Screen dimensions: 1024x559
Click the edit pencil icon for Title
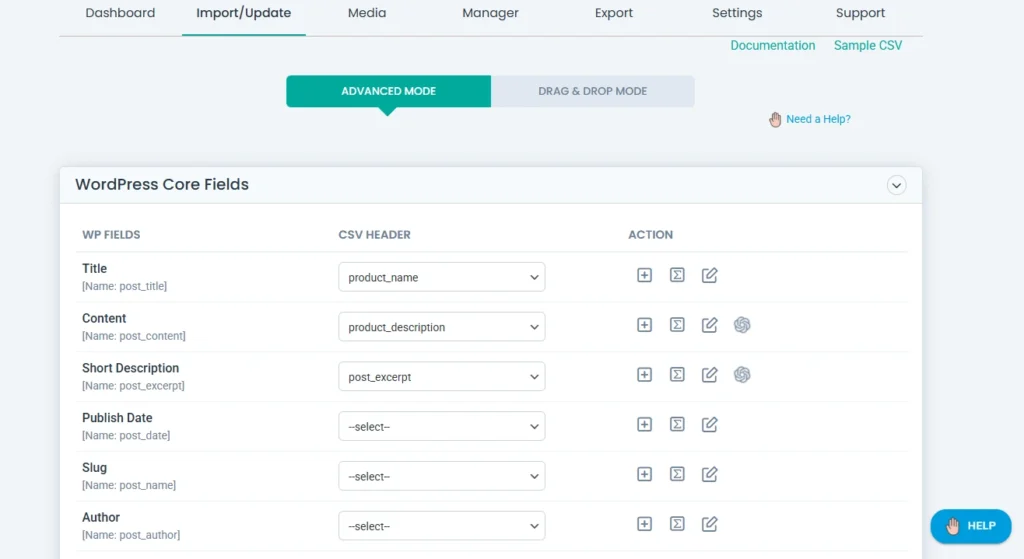pos(709,275)
